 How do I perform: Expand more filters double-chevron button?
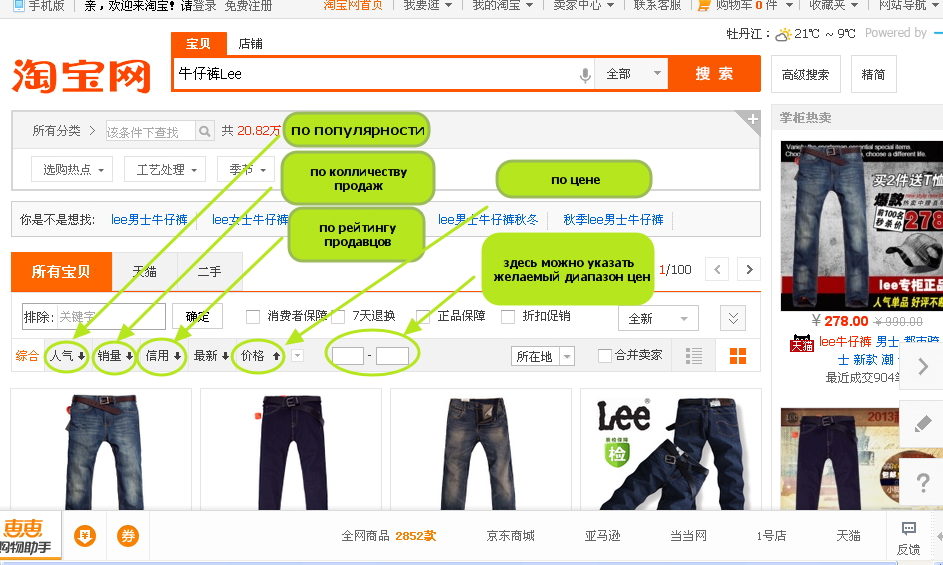coord(733,318)
